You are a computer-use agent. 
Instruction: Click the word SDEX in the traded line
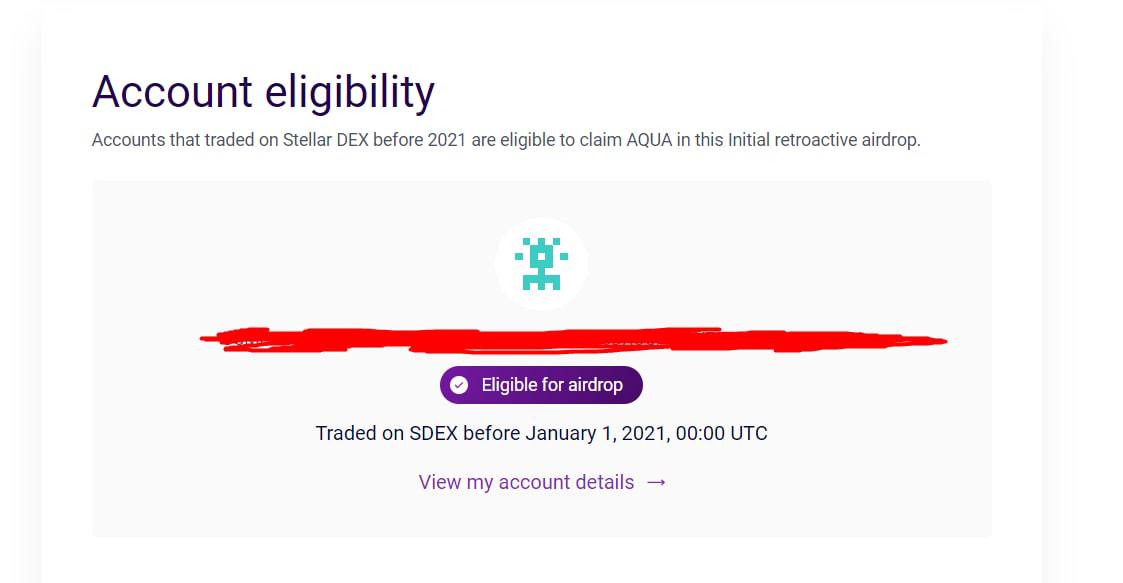click(433, 433)
